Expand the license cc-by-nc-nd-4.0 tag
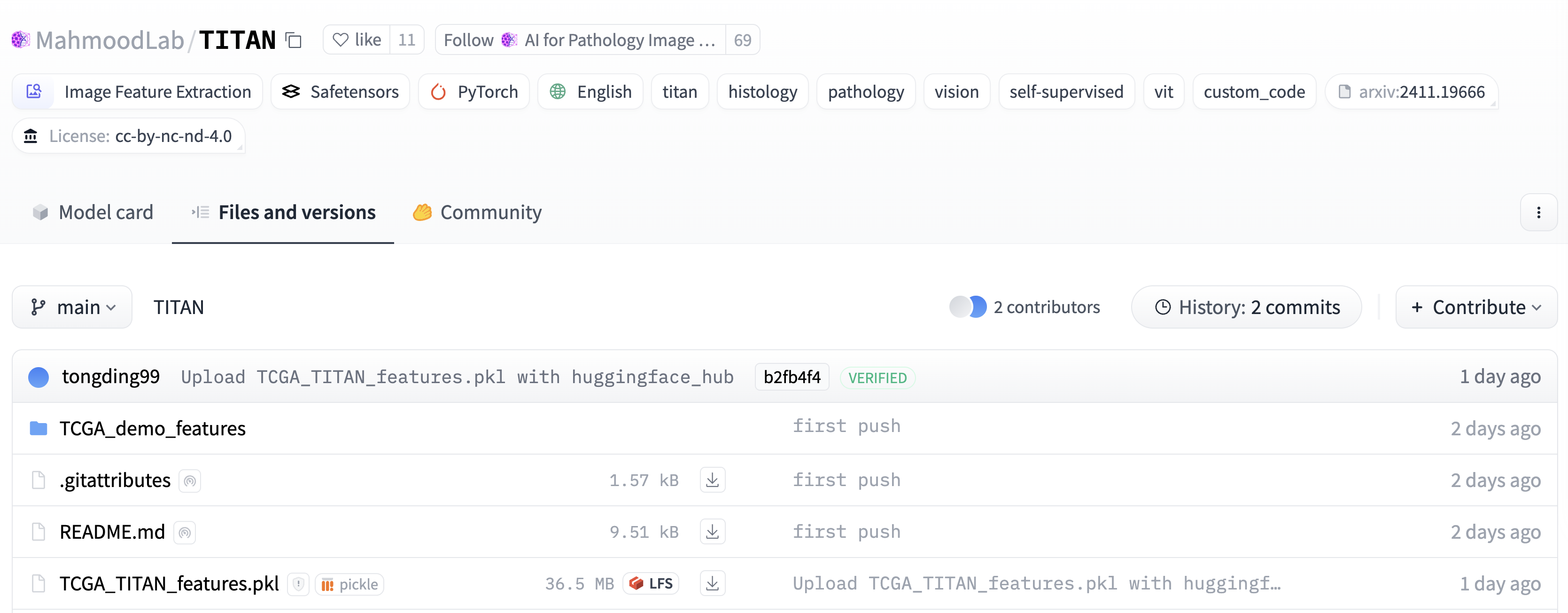Screen dimensions: 1568x613 (128, 136)
